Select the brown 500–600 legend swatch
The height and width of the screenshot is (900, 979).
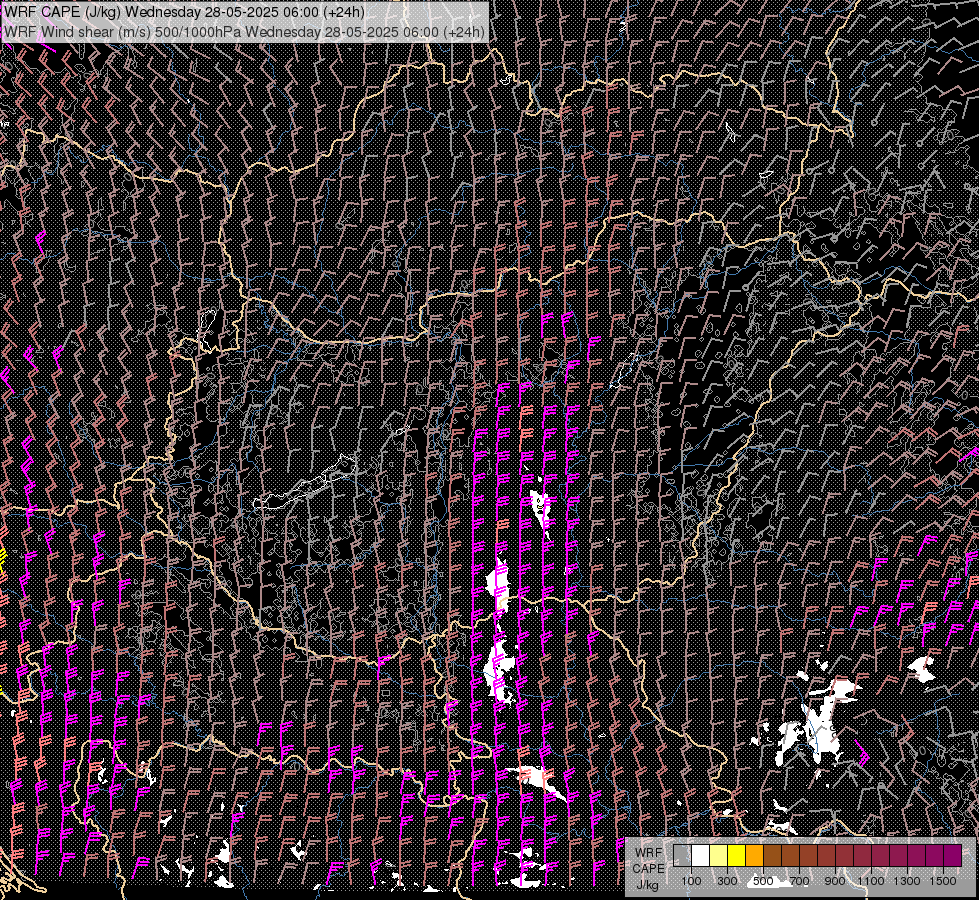pos(772,856)
